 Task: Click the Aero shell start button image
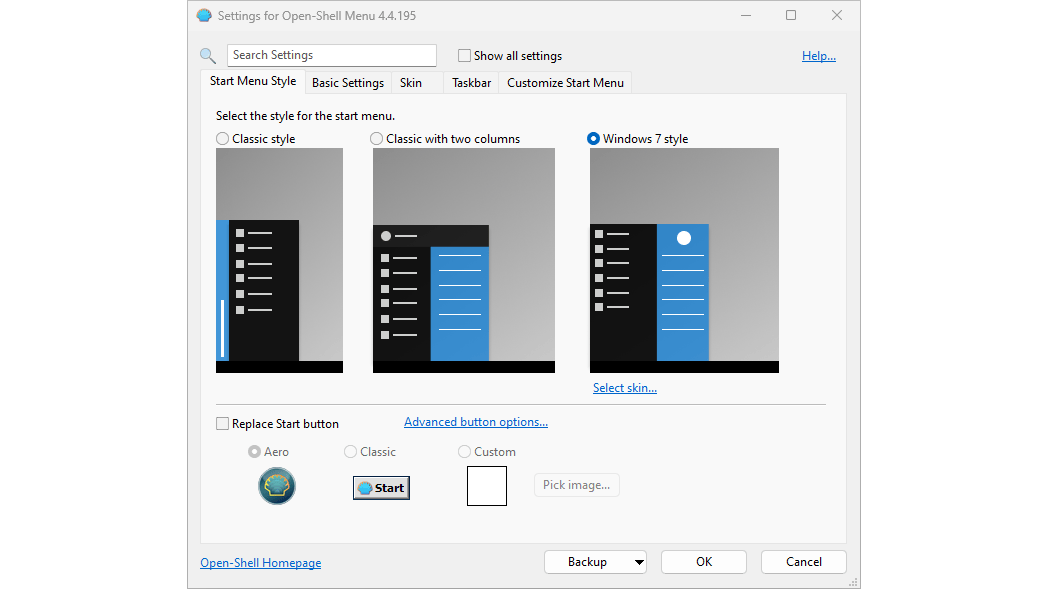(x=276, y=485)
